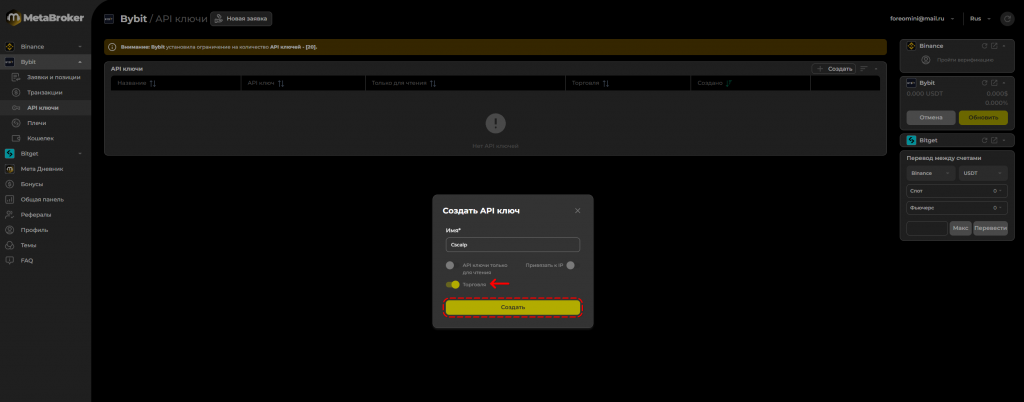
Task: Click the FAQ chat icon
Action: 10,260
